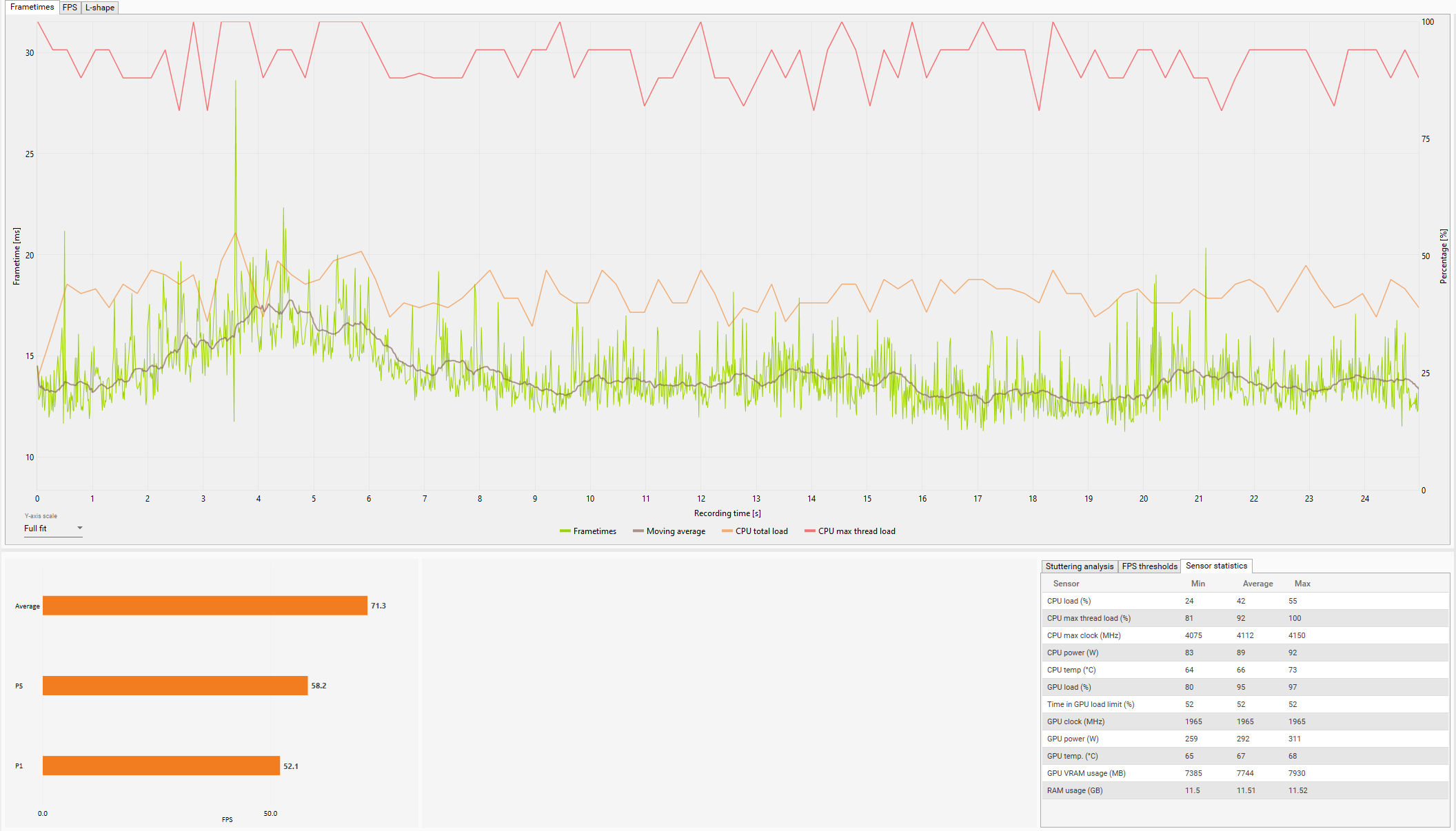The image size is (1456, 831).
Task: Toggle CPU total load legend entry
Action: 754,531
